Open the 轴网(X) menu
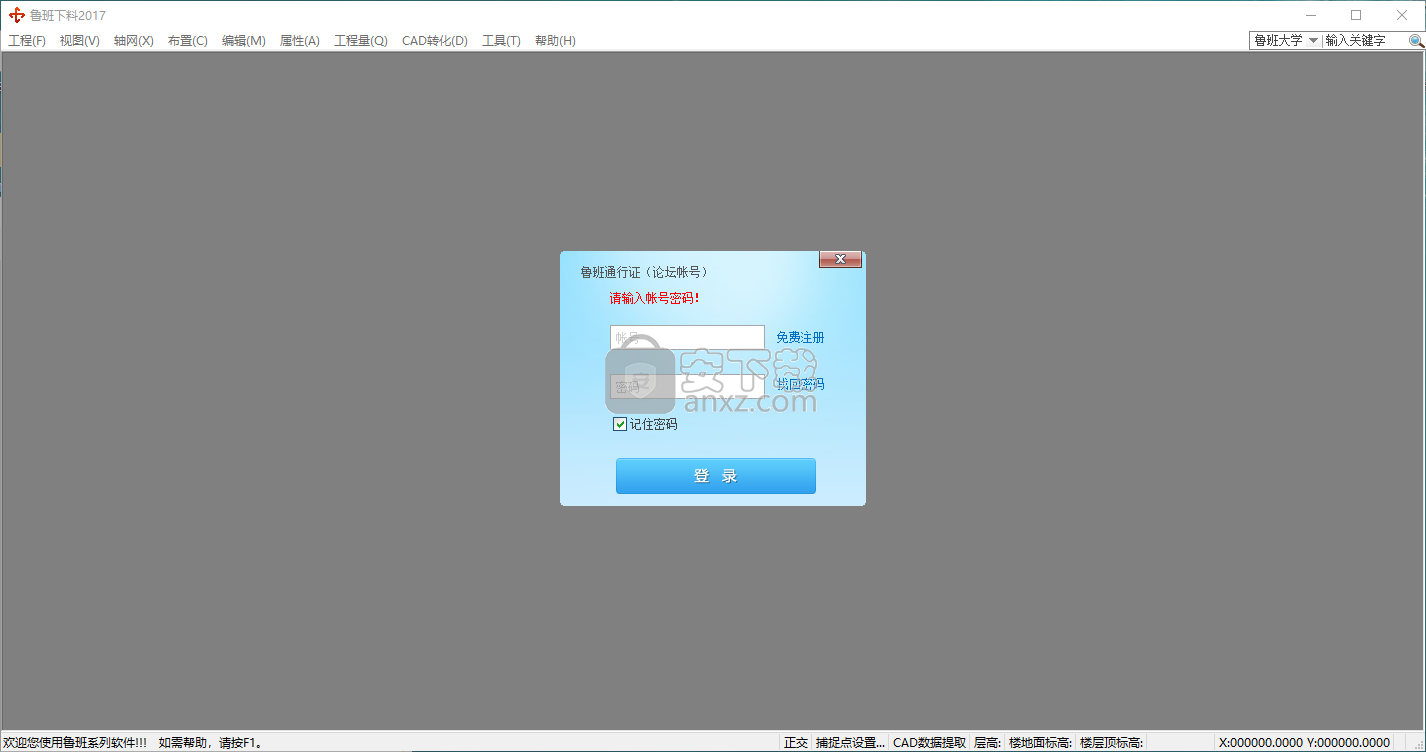Image resolution: width=1426 pixels, height=752 pixels. pos(134,41)
